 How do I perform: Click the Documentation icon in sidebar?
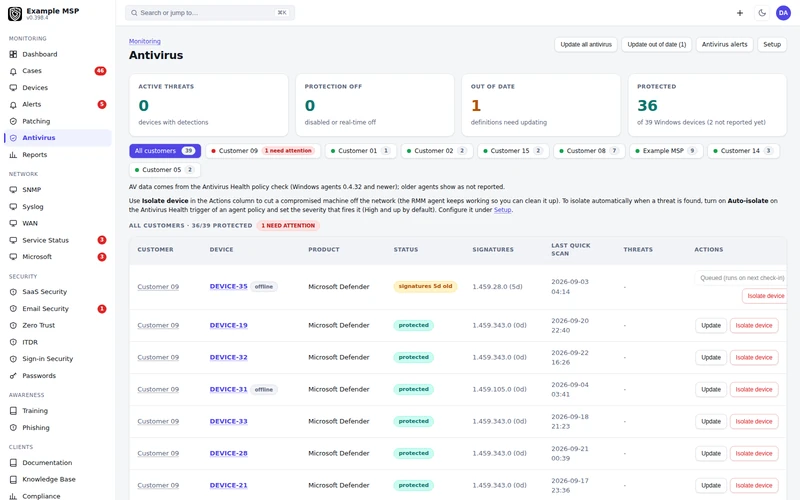point(13,463)
